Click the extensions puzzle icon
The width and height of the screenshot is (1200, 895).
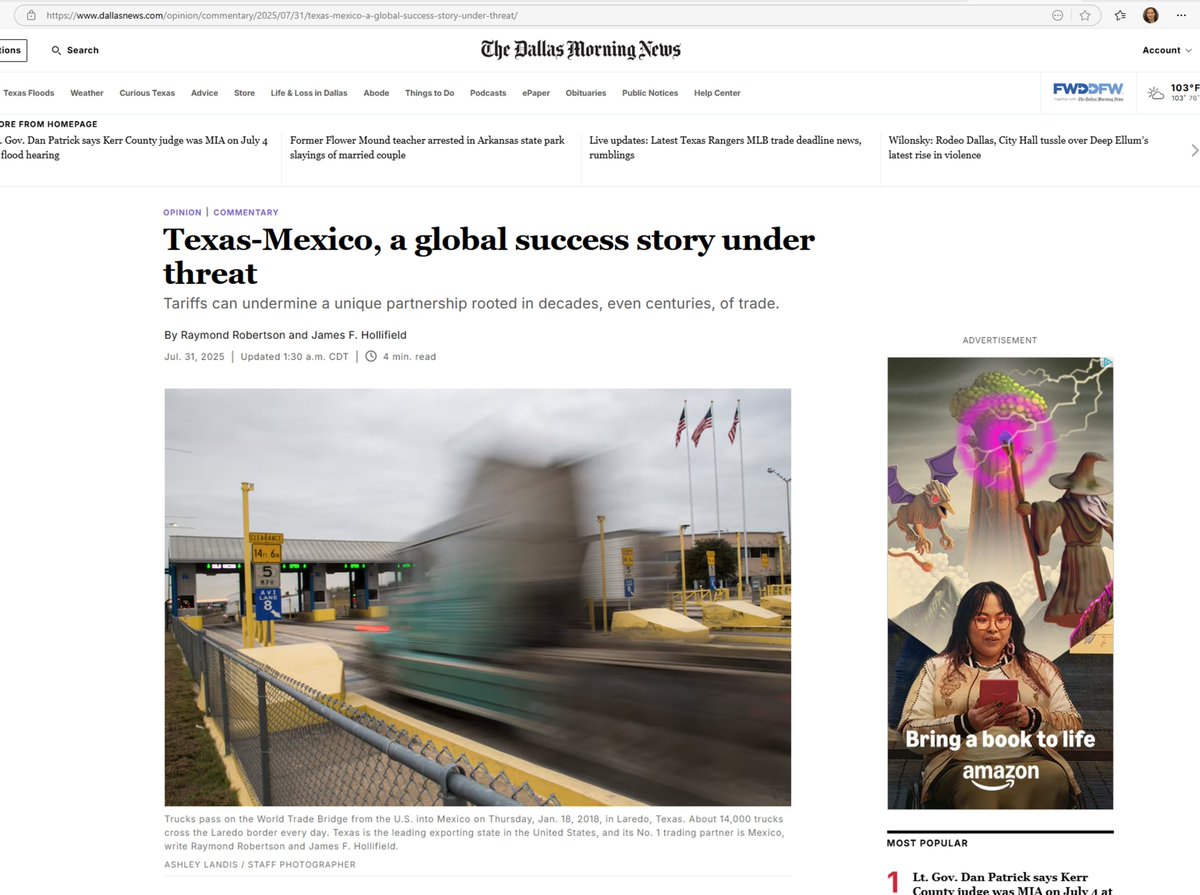coord(1057,15)
